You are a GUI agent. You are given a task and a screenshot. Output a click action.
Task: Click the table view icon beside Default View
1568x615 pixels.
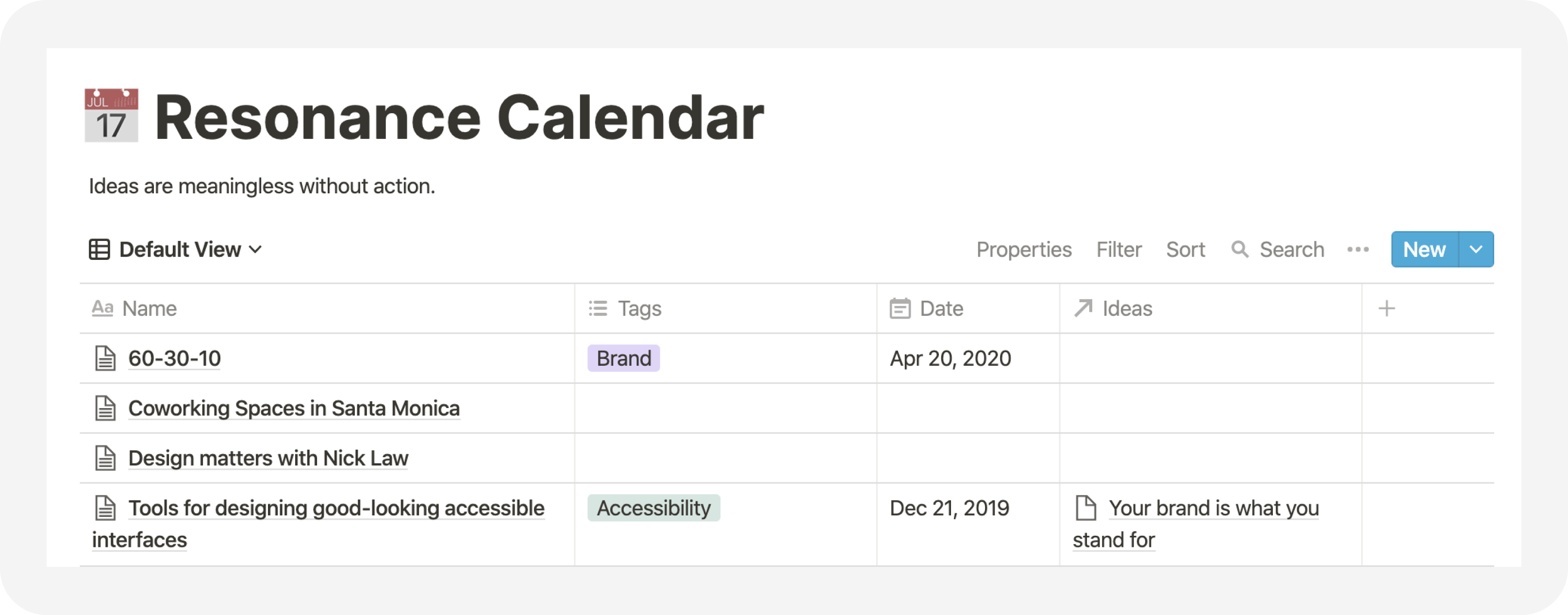coord(99,249)
